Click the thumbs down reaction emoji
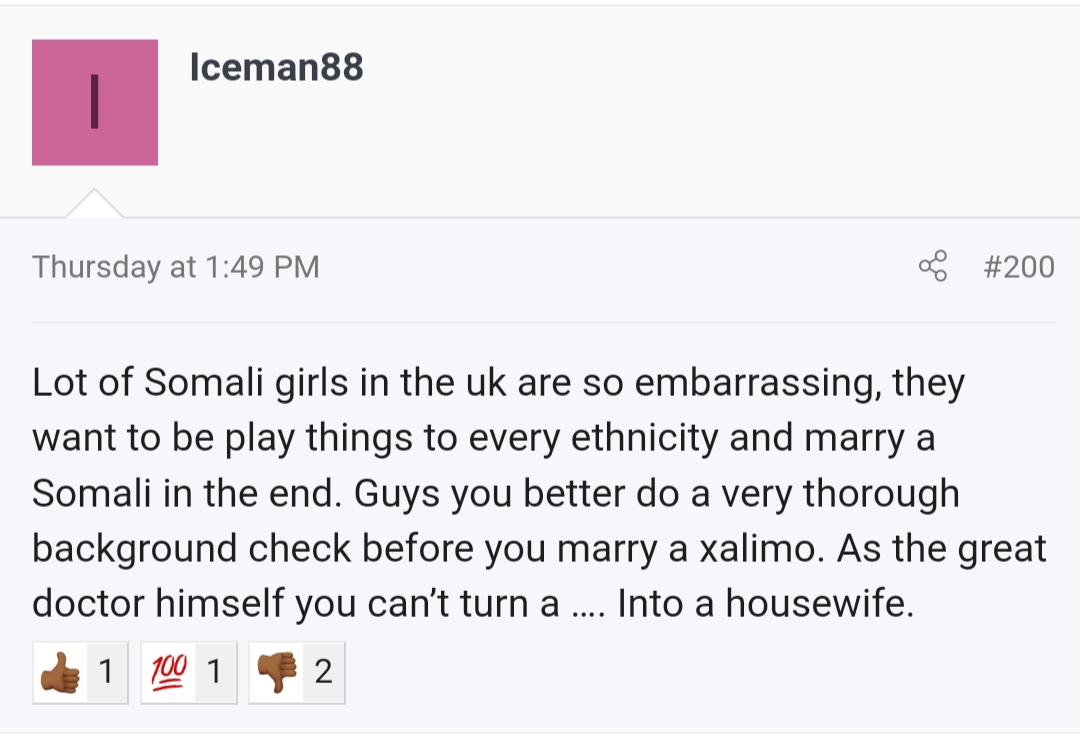The width and height of the screenshot is (1080, 742). (x=276, y=672)
